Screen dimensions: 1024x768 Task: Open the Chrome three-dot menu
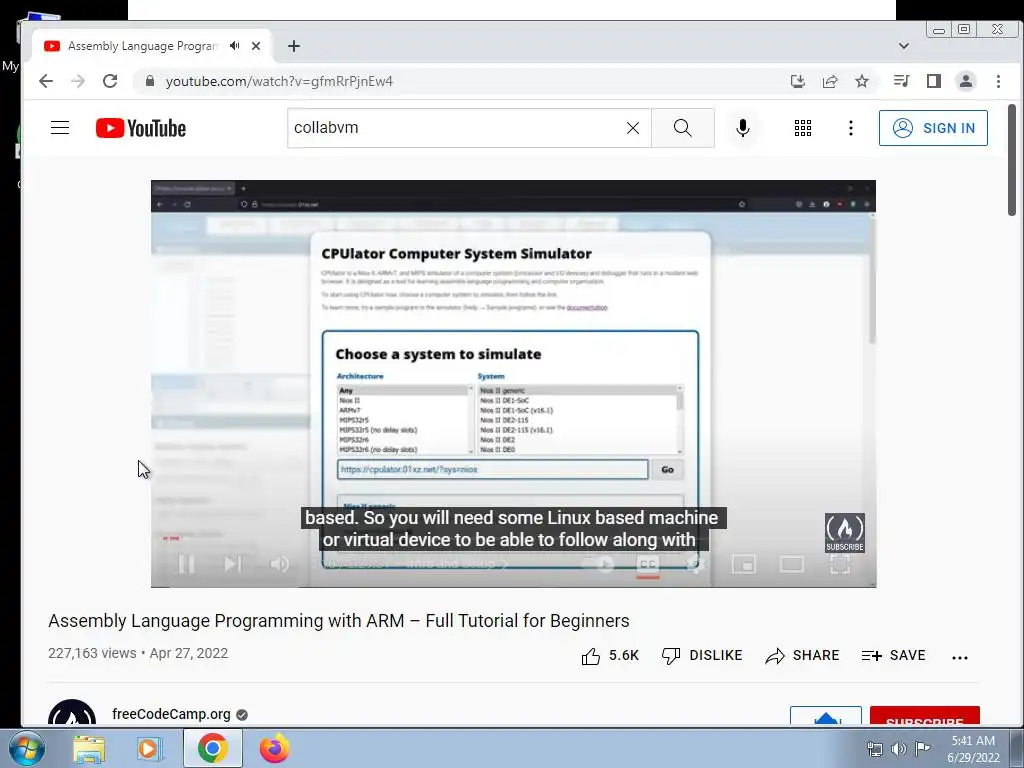click(998, 81)
